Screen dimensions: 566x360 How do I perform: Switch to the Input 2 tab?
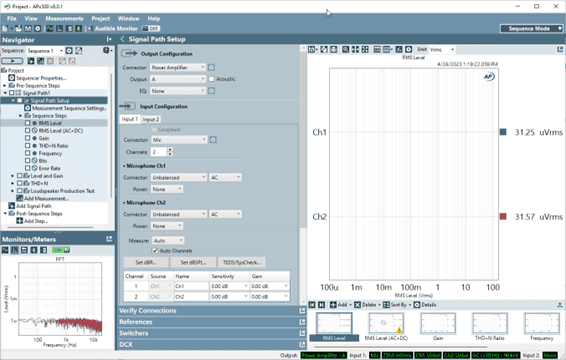coord(151,119)
